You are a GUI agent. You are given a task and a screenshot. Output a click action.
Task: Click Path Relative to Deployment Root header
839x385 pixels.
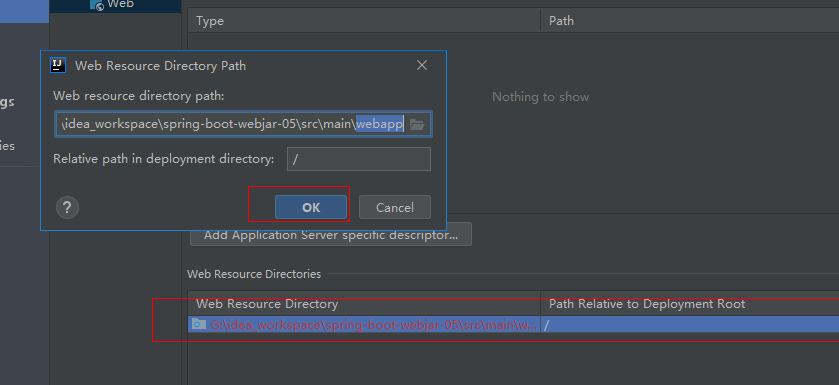pyautogui.click(x=690, y=304)
